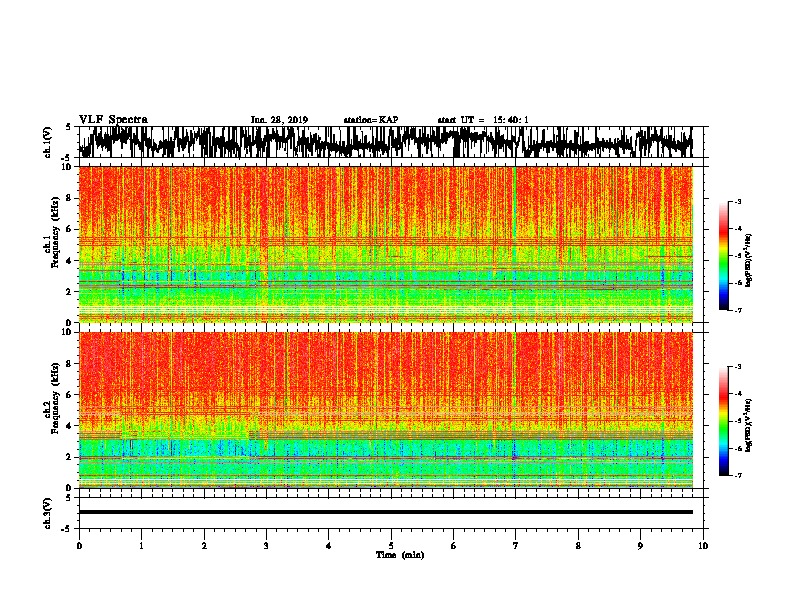Click the "-7" label on ch.2 colorbar

pyautogui.click(x=737, y=476)
